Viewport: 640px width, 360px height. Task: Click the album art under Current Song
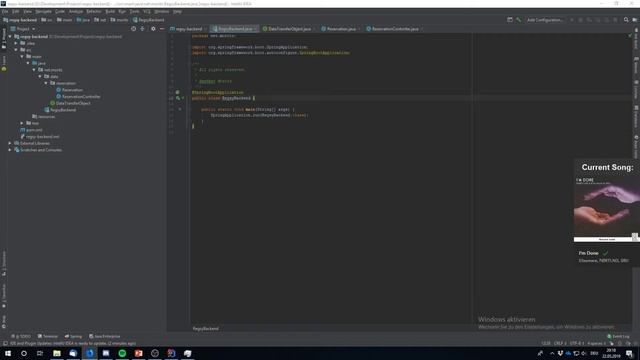coord(606,209)
